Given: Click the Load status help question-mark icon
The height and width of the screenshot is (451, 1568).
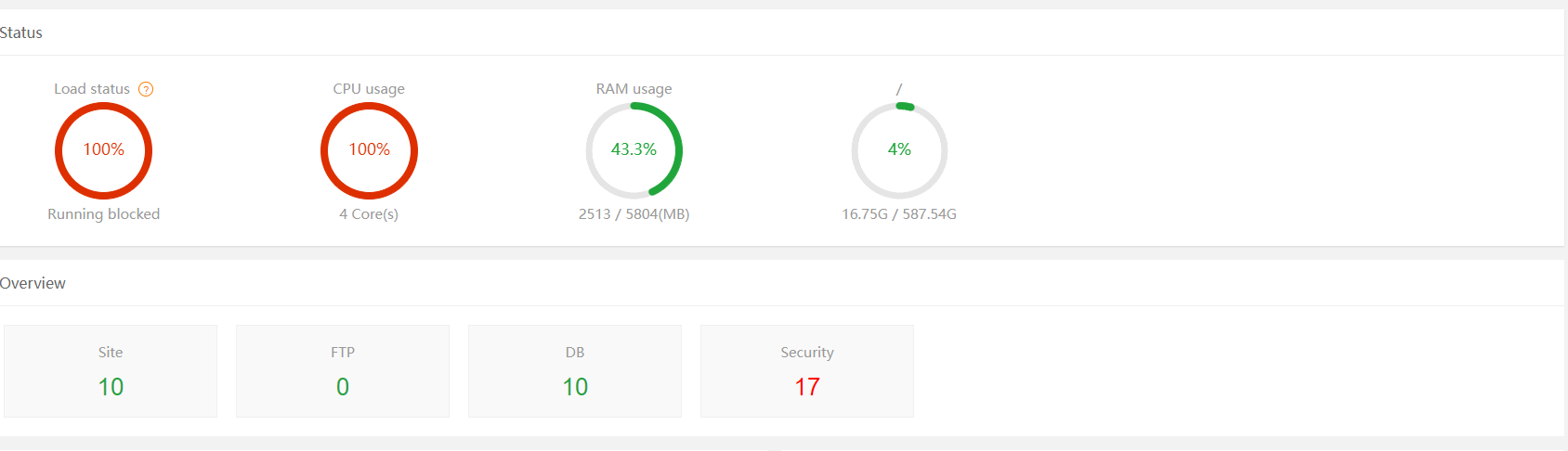Looking at the screenshot, I should [x=146, y=89].
